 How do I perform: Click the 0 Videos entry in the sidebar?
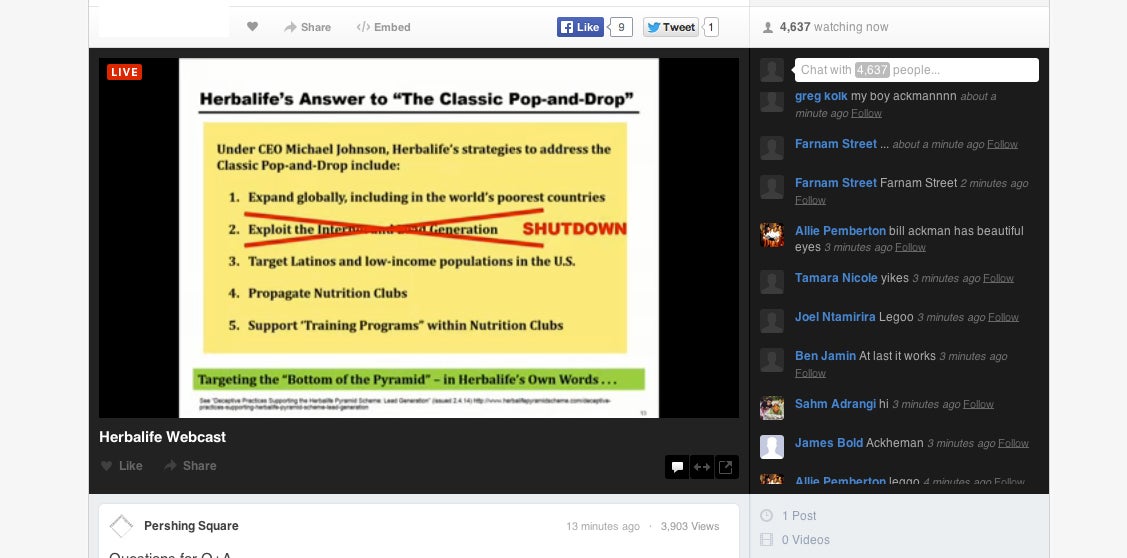pos(806,540)
